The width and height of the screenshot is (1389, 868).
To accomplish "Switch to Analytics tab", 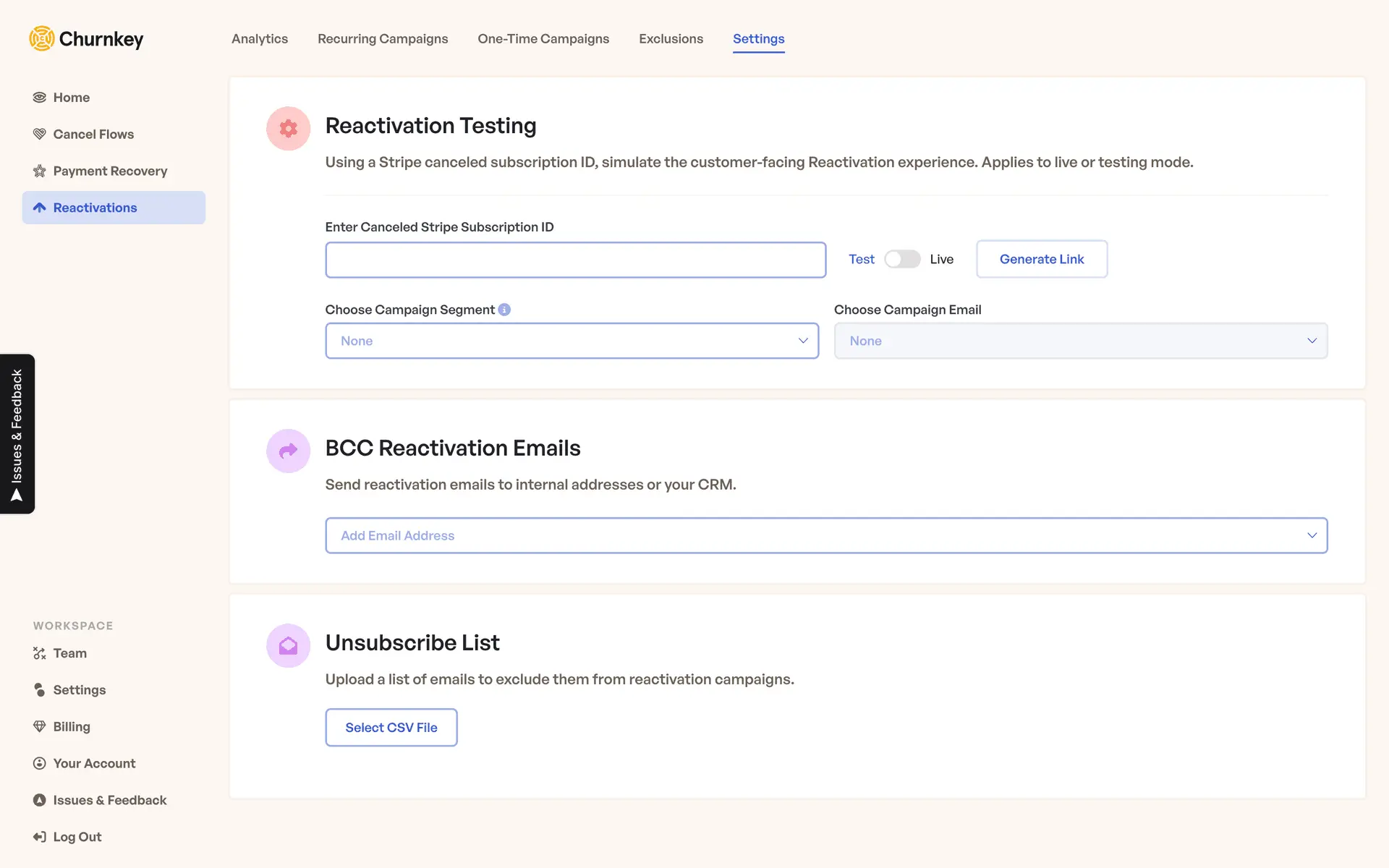I will (259, 39).
